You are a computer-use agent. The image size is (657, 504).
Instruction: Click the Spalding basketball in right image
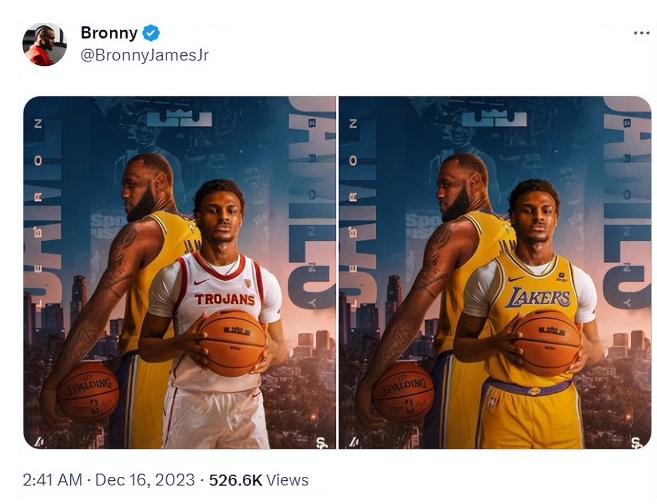click(403, 391)
